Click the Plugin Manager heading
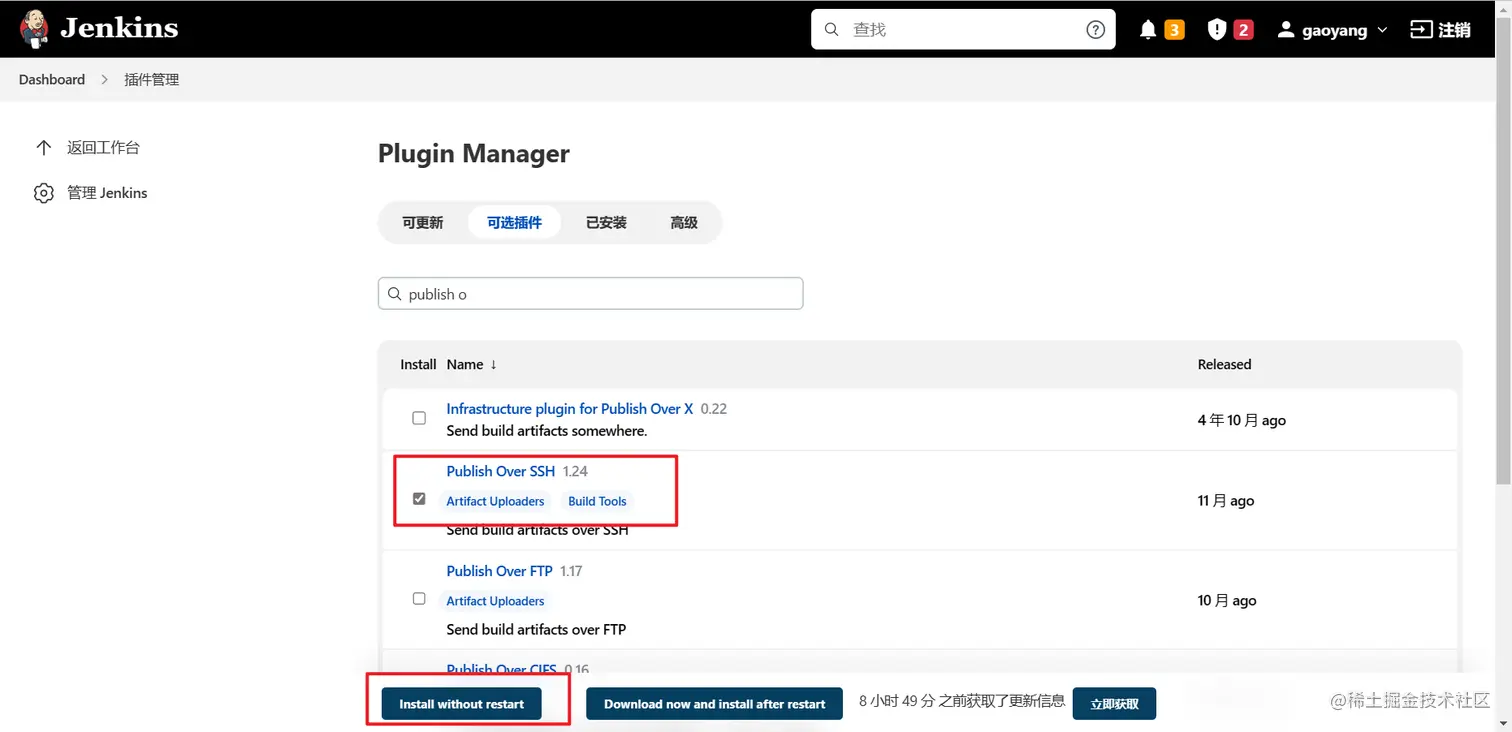Viewport: 1512px width, 732px height. tap(474, 154)
